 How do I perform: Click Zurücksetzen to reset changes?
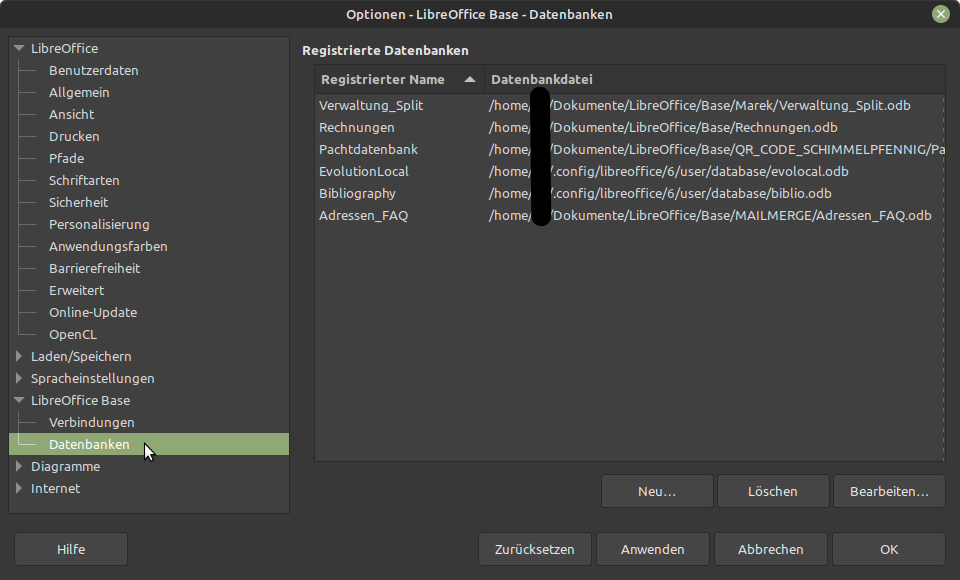click(534, 549)
